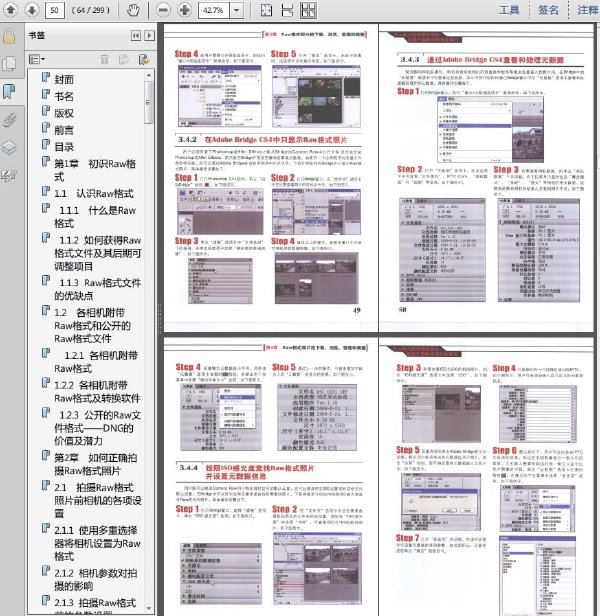Open the 前言 bookmark
Viewport: 600px width, 616px height.
pos(64,130)
